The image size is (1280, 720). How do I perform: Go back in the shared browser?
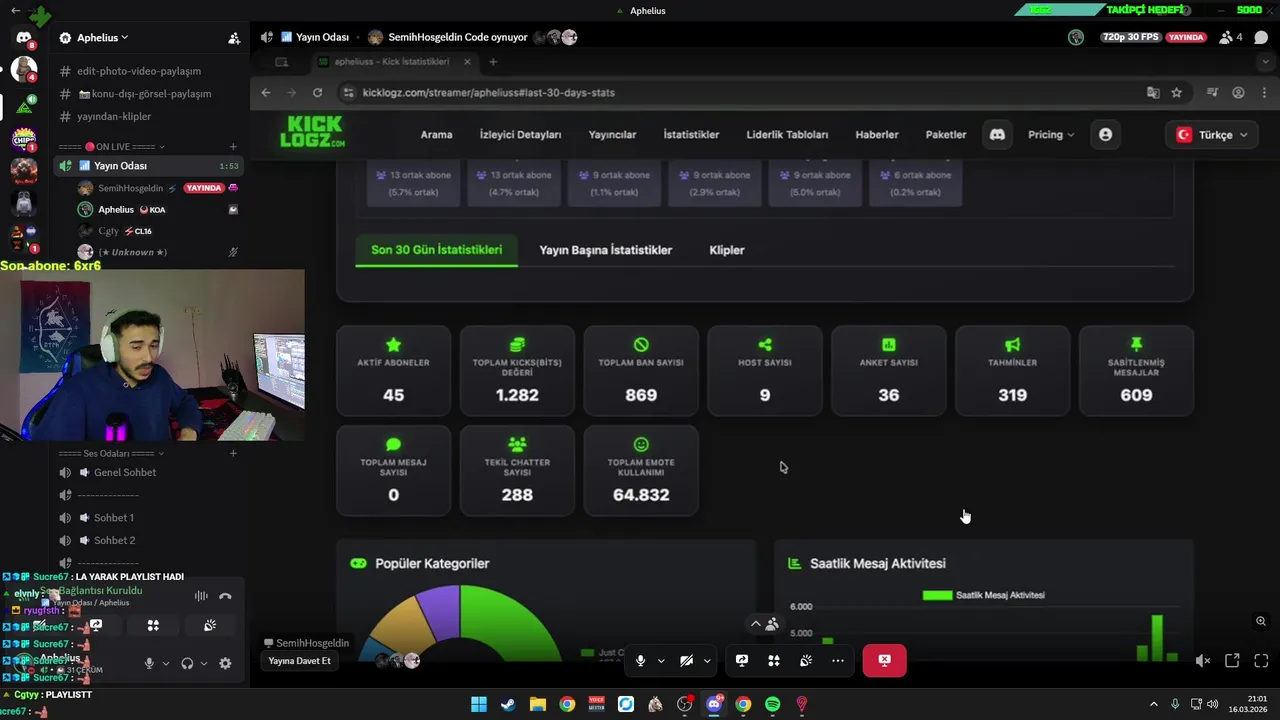coord(266,92)
